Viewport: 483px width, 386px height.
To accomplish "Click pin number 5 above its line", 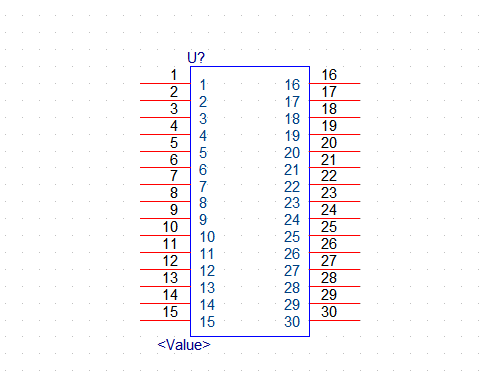I will tap(174, 143).
